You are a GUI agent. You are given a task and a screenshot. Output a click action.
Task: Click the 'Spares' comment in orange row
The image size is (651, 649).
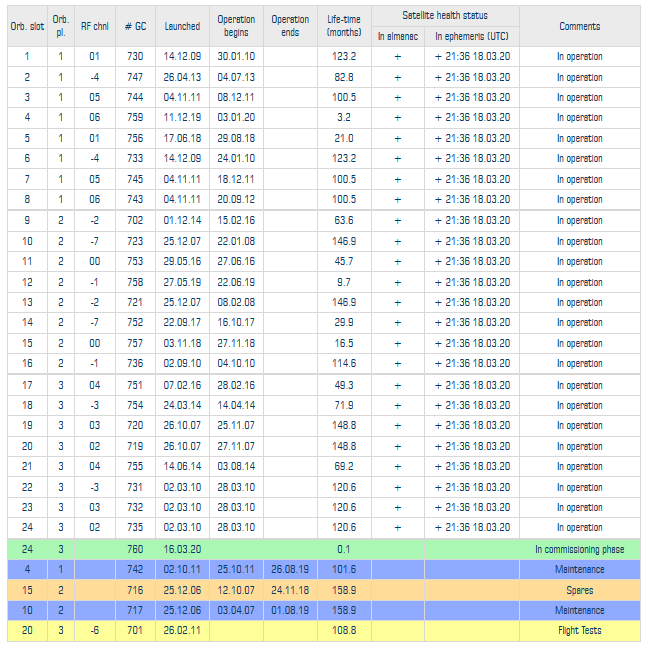[580, 590]
